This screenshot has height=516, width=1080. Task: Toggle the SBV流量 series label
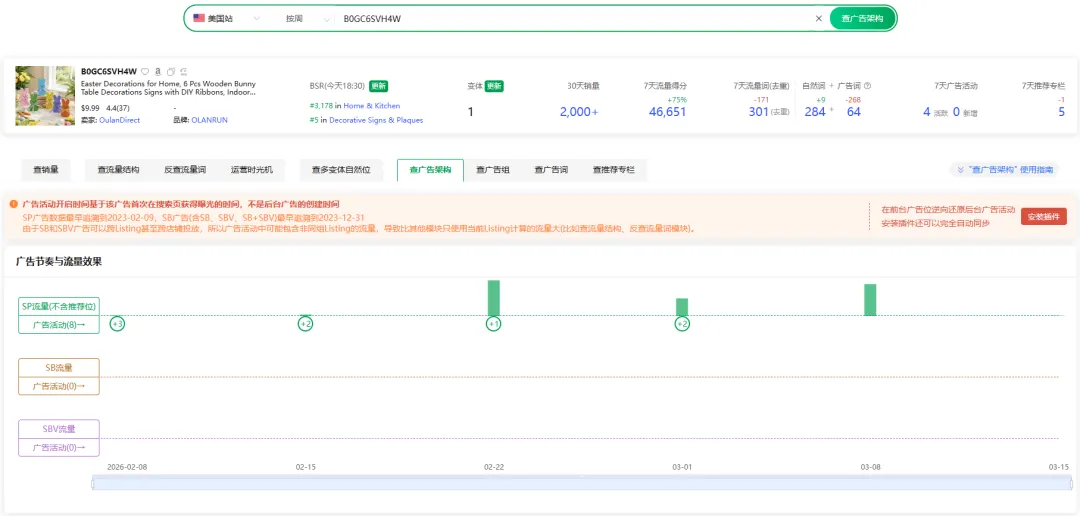coord(59,429)
